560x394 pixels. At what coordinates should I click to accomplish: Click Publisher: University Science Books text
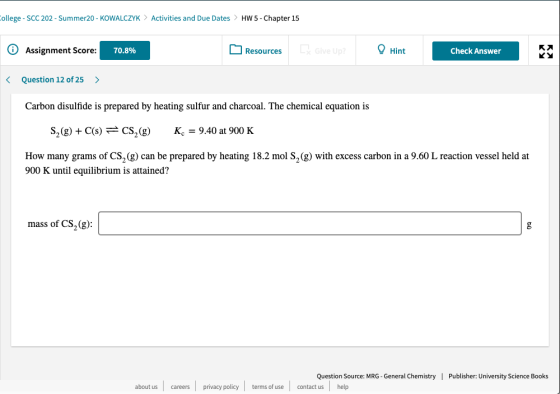(x=498, y=376)
